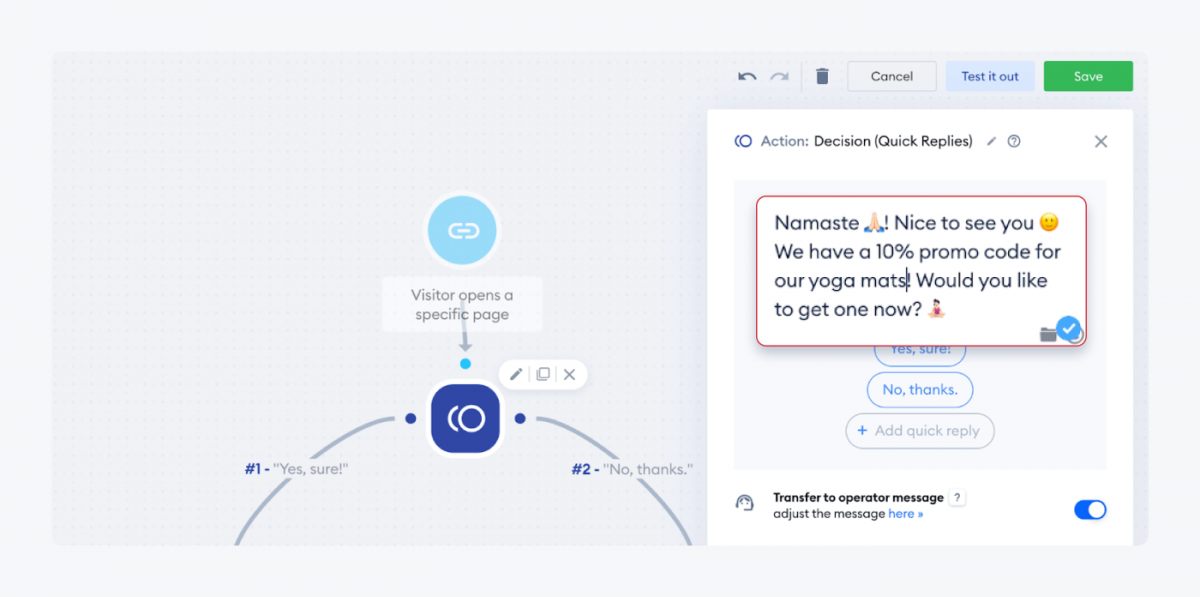
Task: Open the 'here »' link to adjust message
Action: pos(905,513)
